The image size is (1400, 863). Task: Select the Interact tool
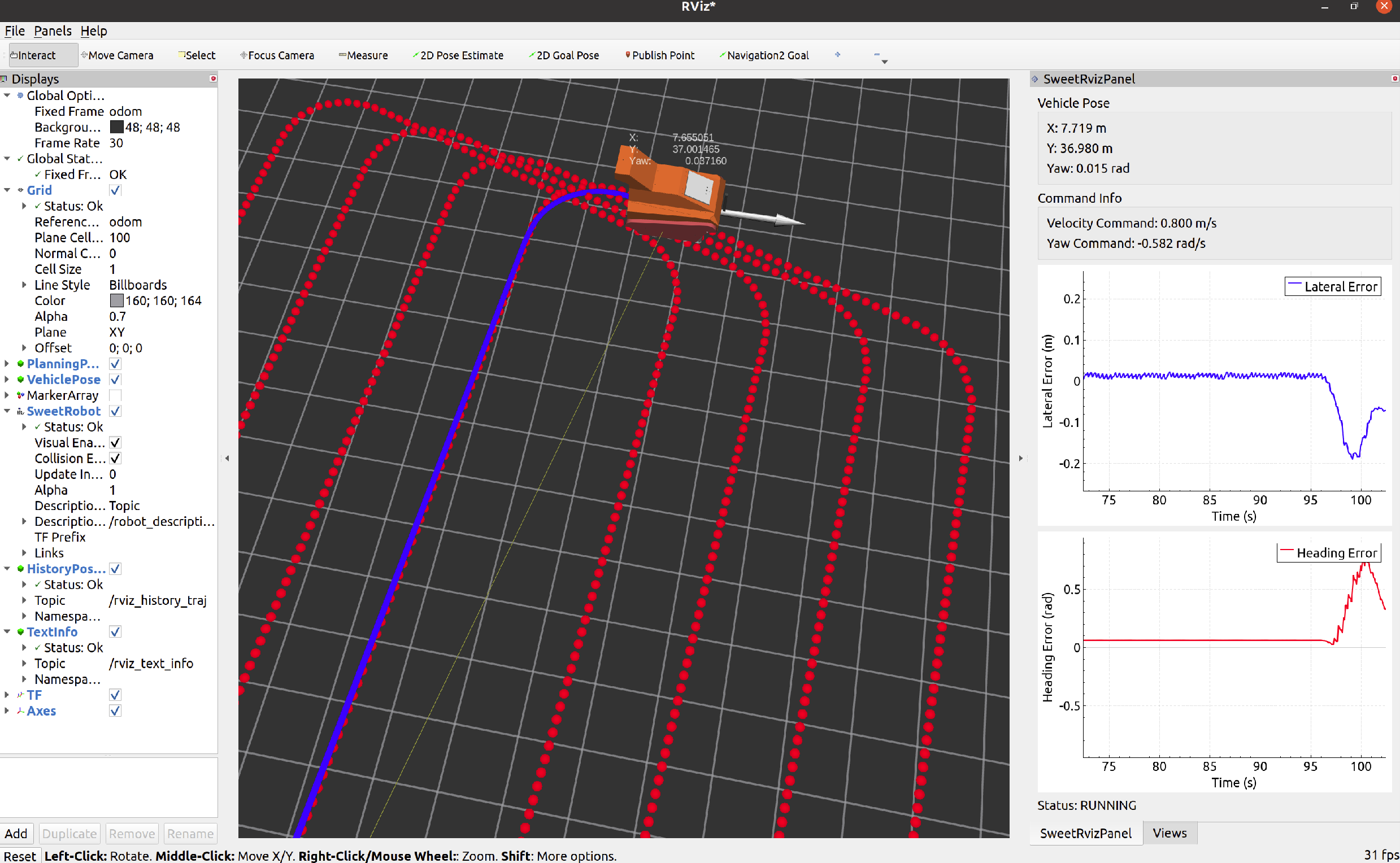click(x=44, y=55)
